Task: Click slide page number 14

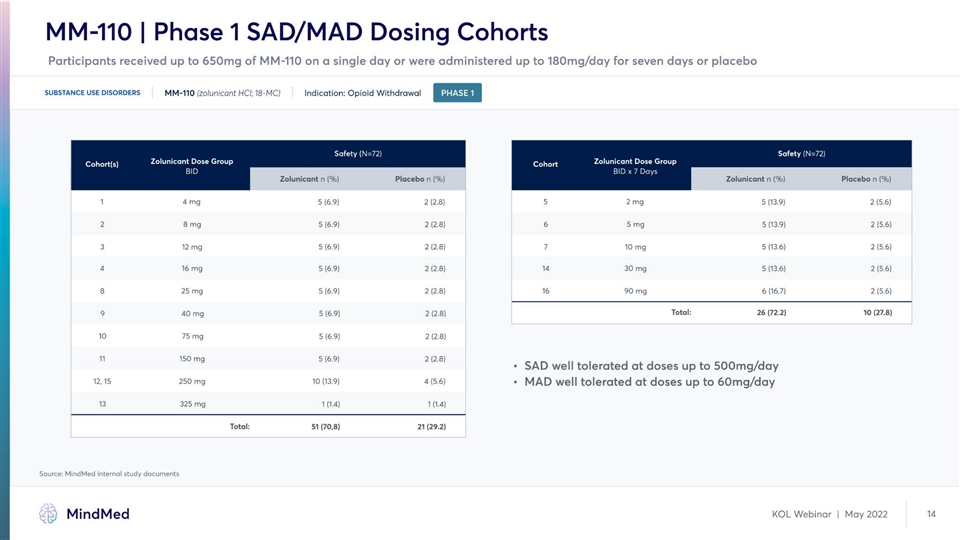Action: pos(931,514)
